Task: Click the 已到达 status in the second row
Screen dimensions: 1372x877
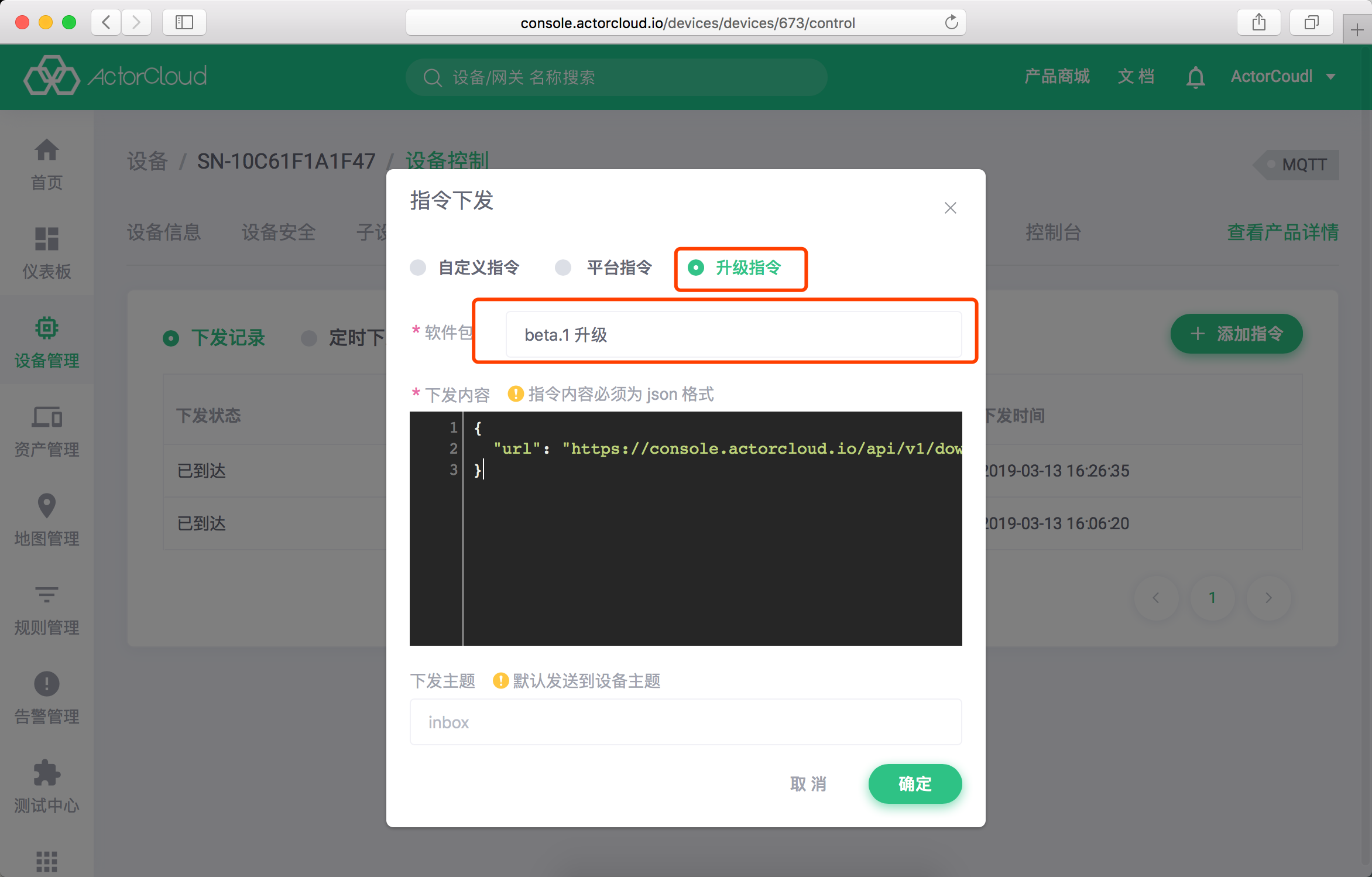Action: tap(201, 523)
